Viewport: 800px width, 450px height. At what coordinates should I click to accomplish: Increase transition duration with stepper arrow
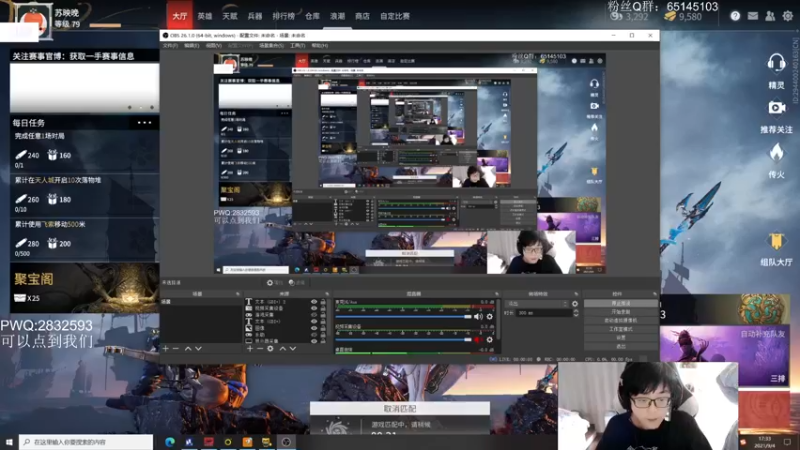pos(576,311)
